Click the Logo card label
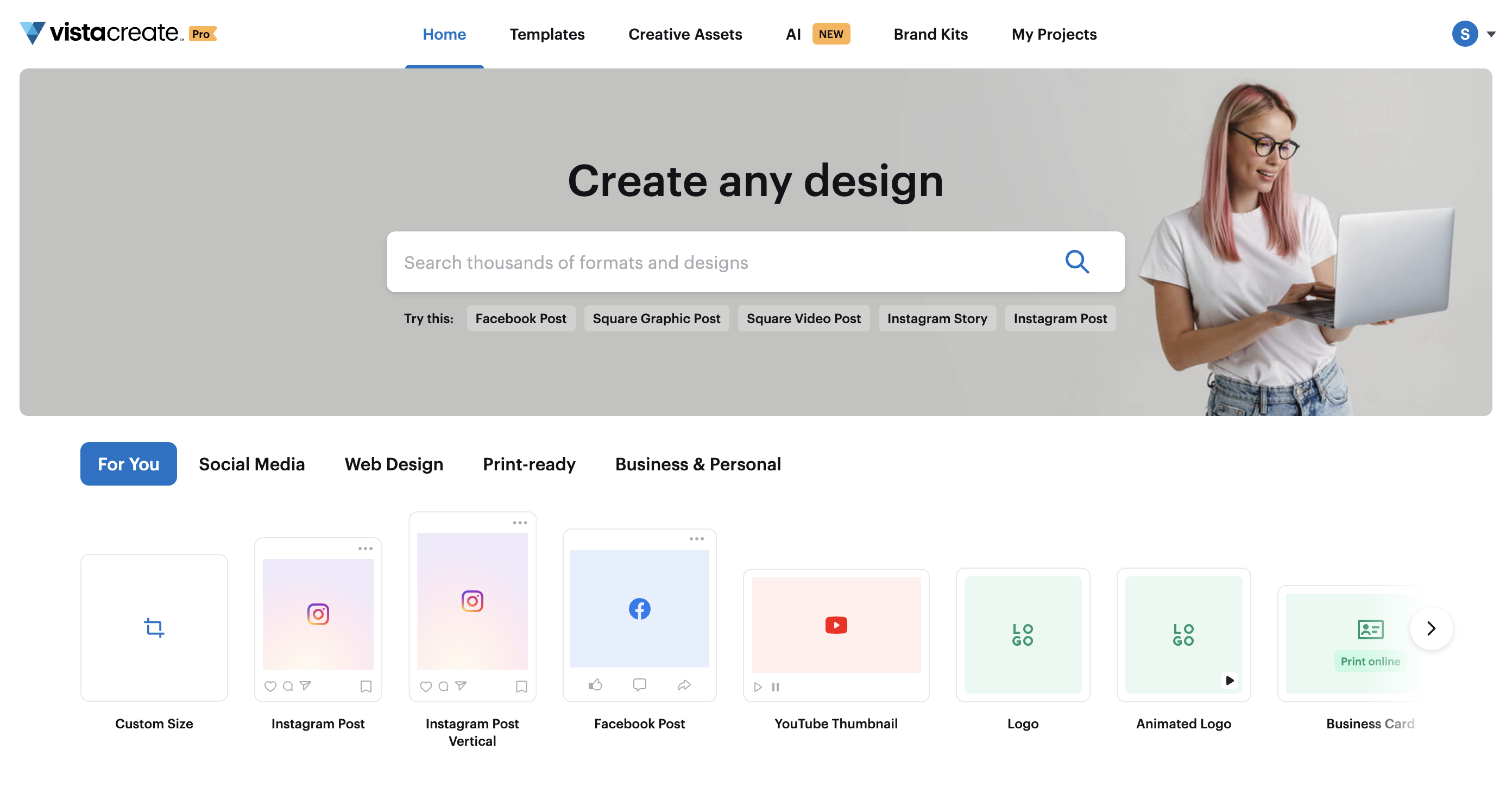Image resolution: width=1512 pixels, height=793 pixels. pyautogui.click(x=1022, y=722)
